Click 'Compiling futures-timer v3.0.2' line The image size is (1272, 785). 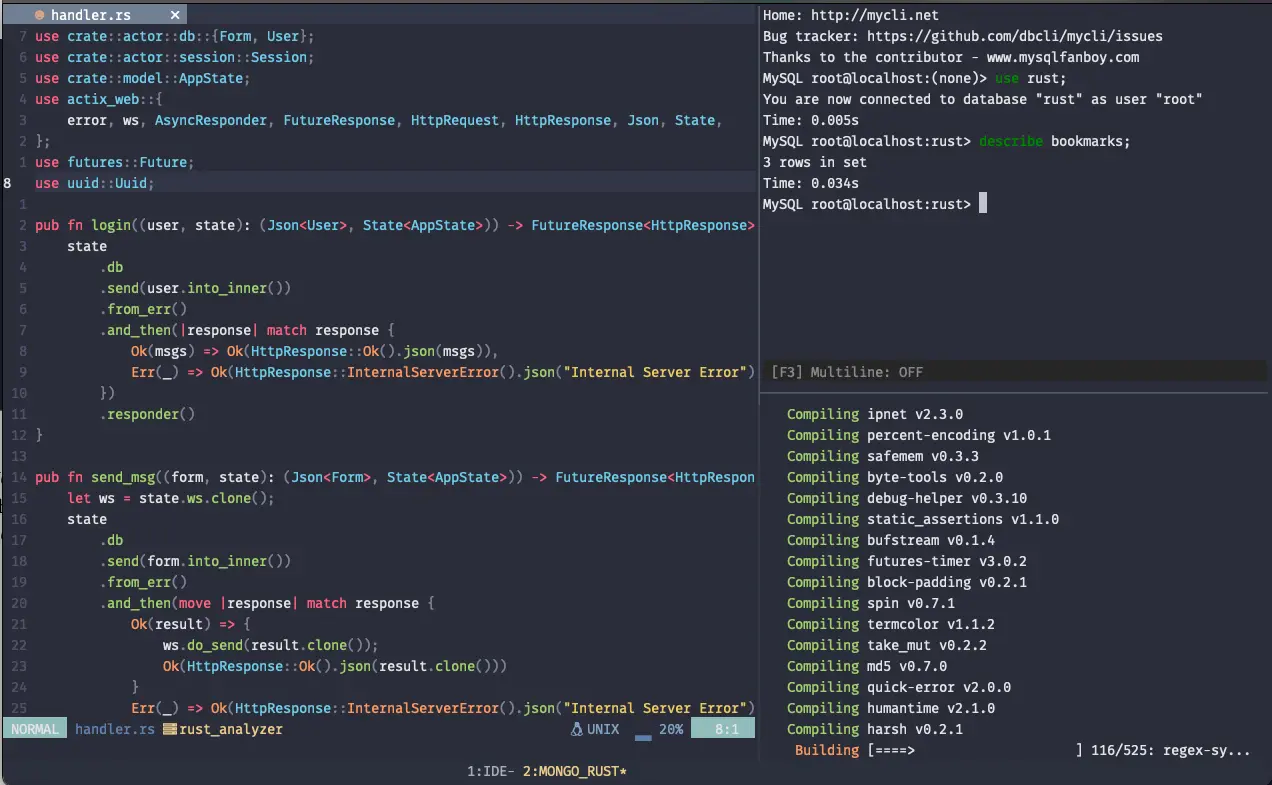(907, 561)
